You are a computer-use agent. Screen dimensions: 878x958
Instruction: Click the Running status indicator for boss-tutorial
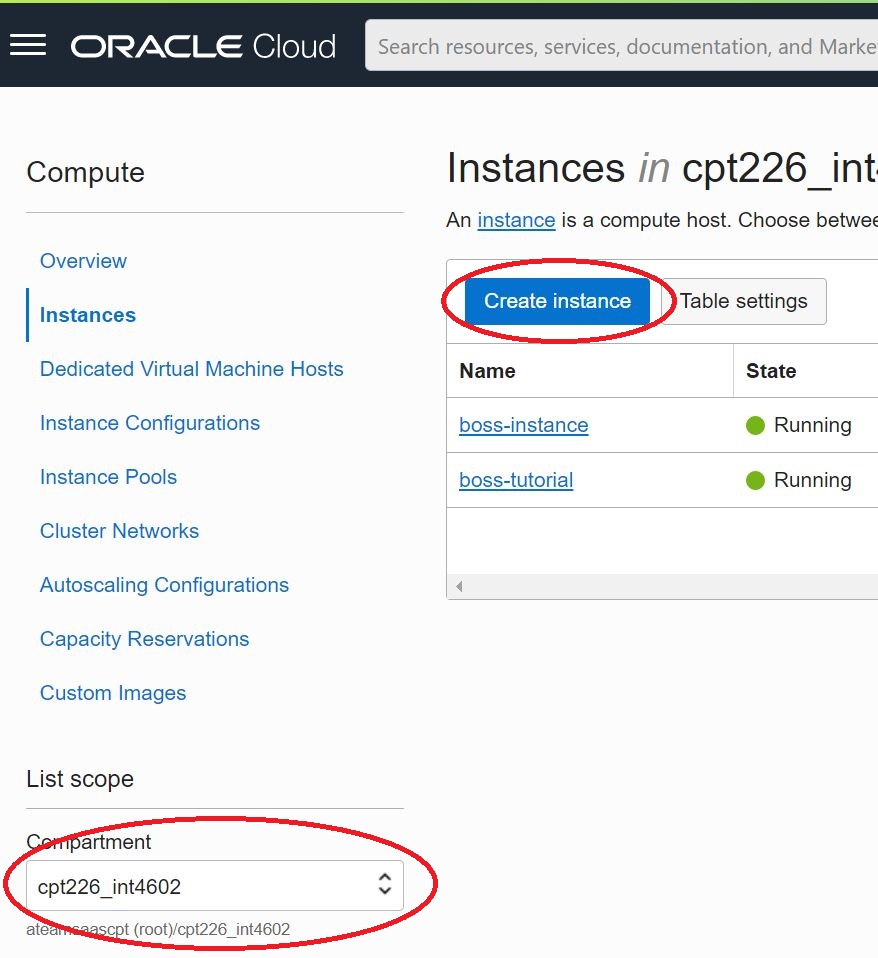pos(754,480)
